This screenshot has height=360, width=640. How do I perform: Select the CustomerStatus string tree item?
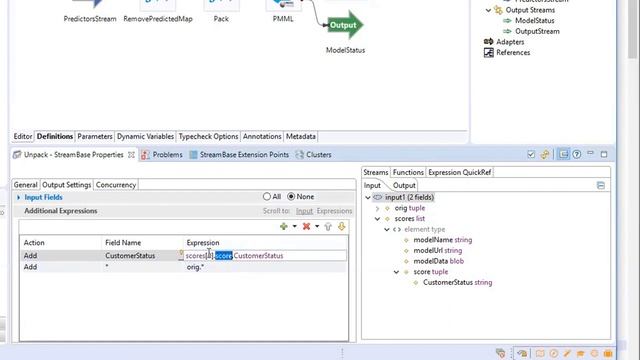tap(457, 282)
